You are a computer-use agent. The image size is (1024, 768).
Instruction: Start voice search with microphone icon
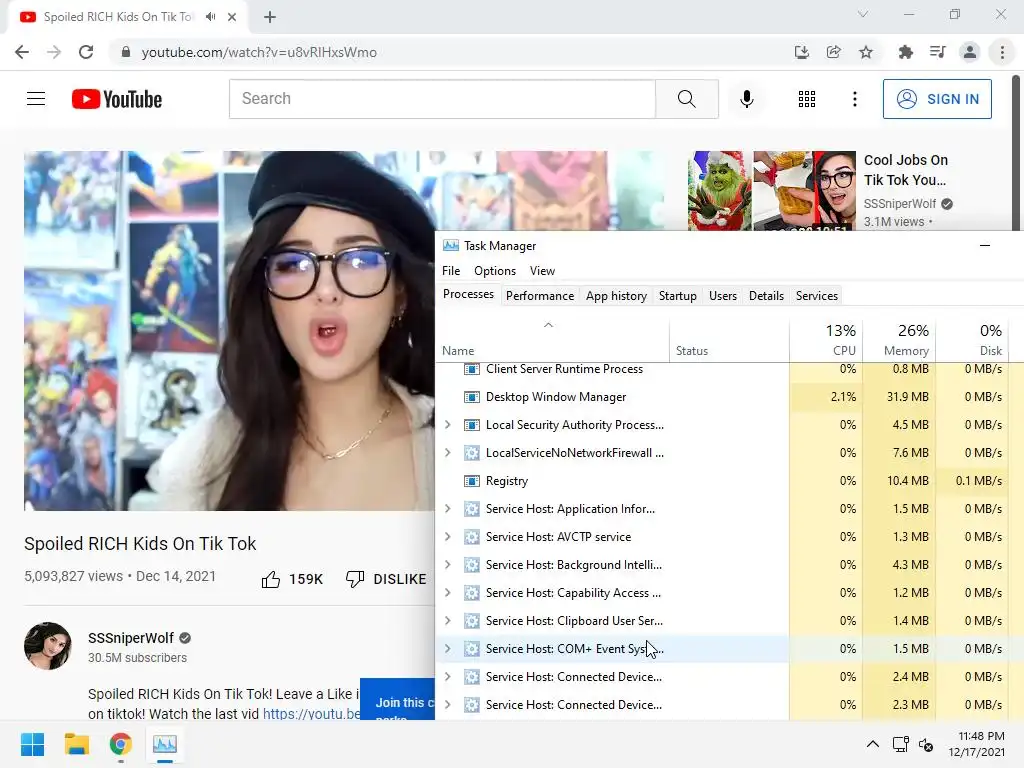click(x=746, y=99)
